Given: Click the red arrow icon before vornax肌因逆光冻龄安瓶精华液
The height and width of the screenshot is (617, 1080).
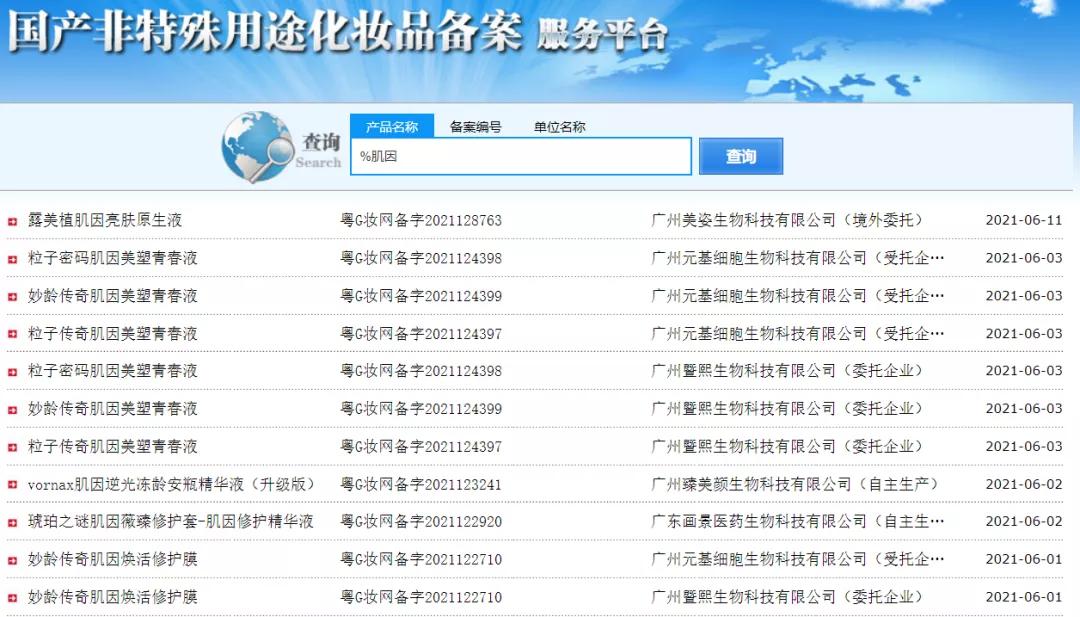Looking at the screenshot, I should tap(12, 484).
